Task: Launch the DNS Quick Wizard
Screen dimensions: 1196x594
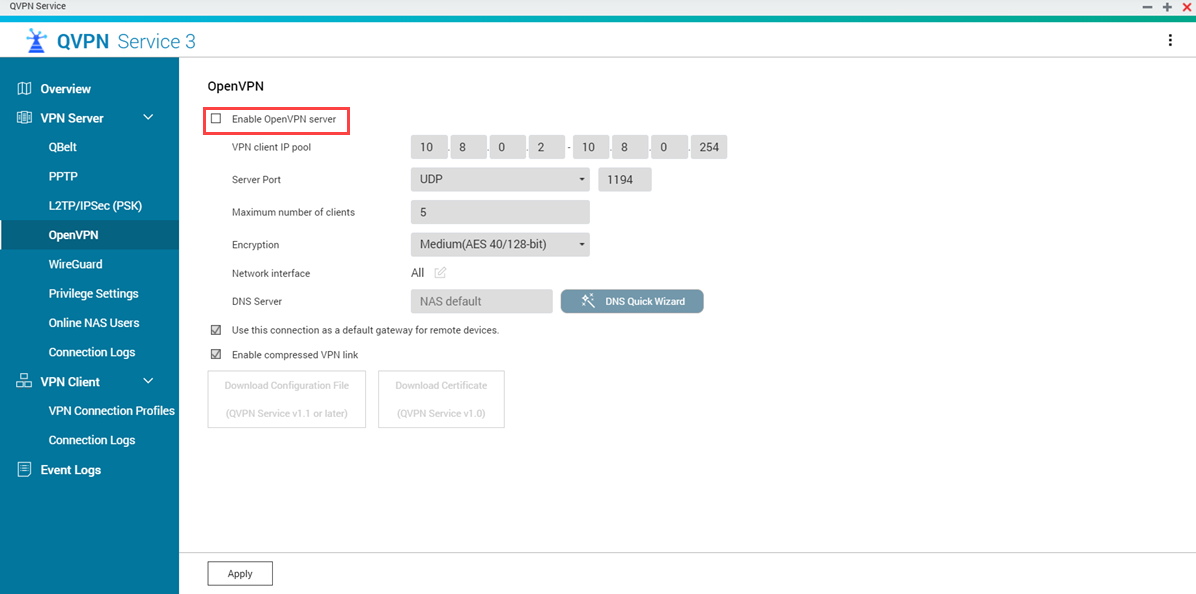Action: click(x=632, y=301)
